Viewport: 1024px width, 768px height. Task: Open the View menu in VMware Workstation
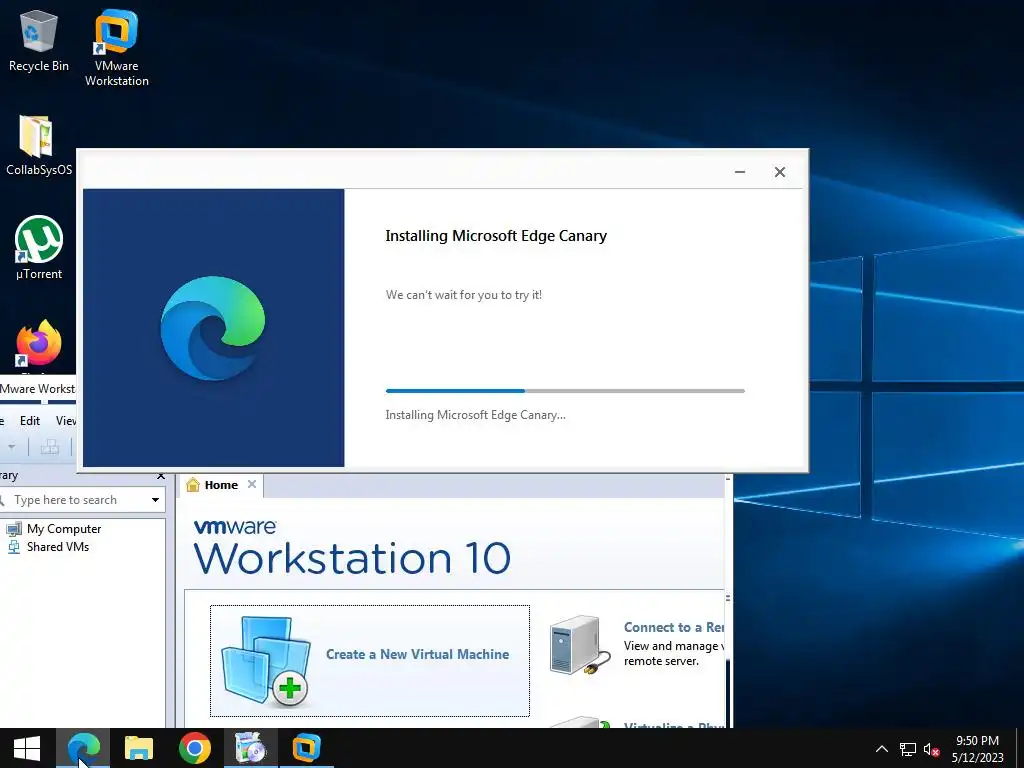65,421
